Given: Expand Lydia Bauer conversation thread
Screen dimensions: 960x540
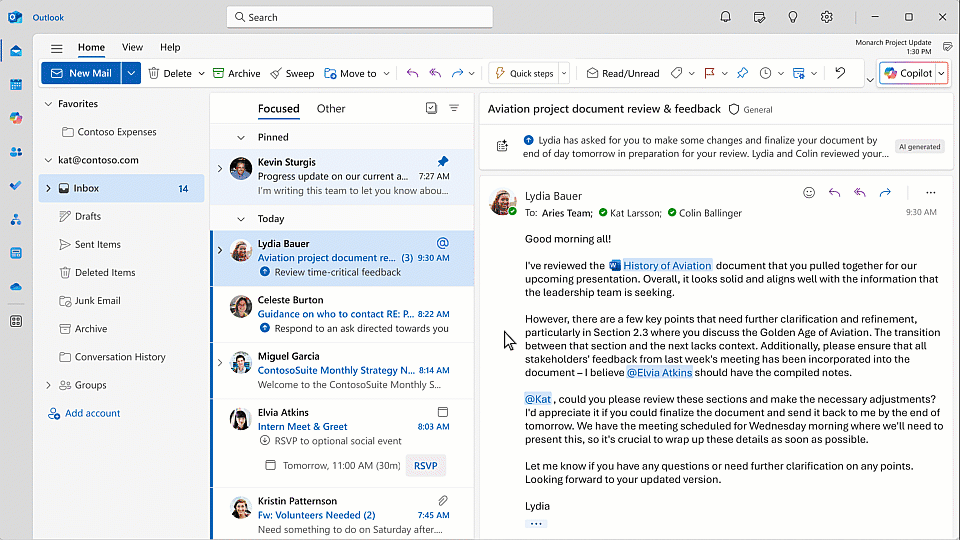Looking at the screenshot, I should point(220,250).
